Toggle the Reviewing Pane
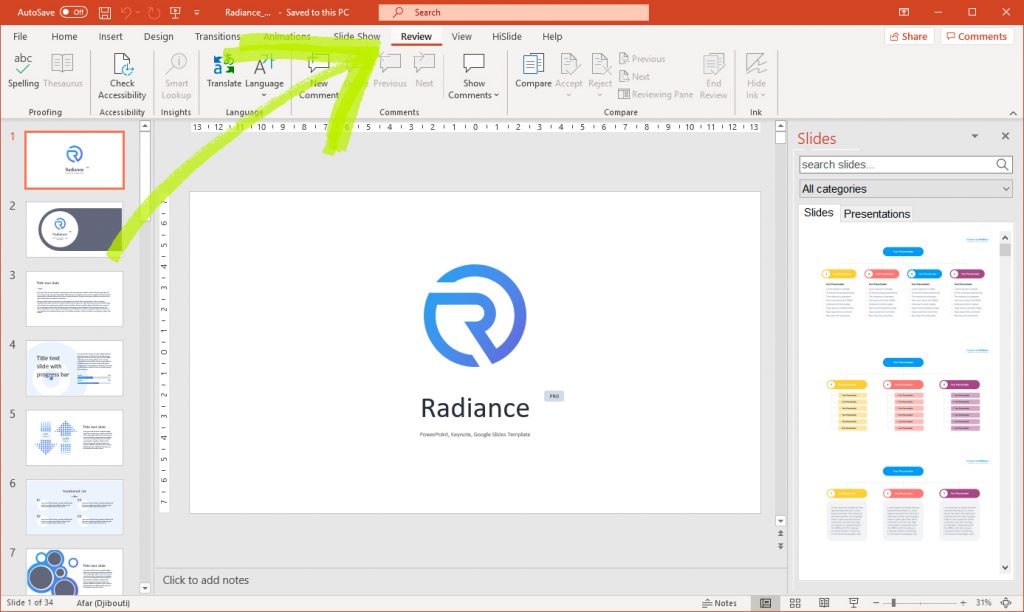The height and width of the screenshot is (612, 1024). coord(655,94)
